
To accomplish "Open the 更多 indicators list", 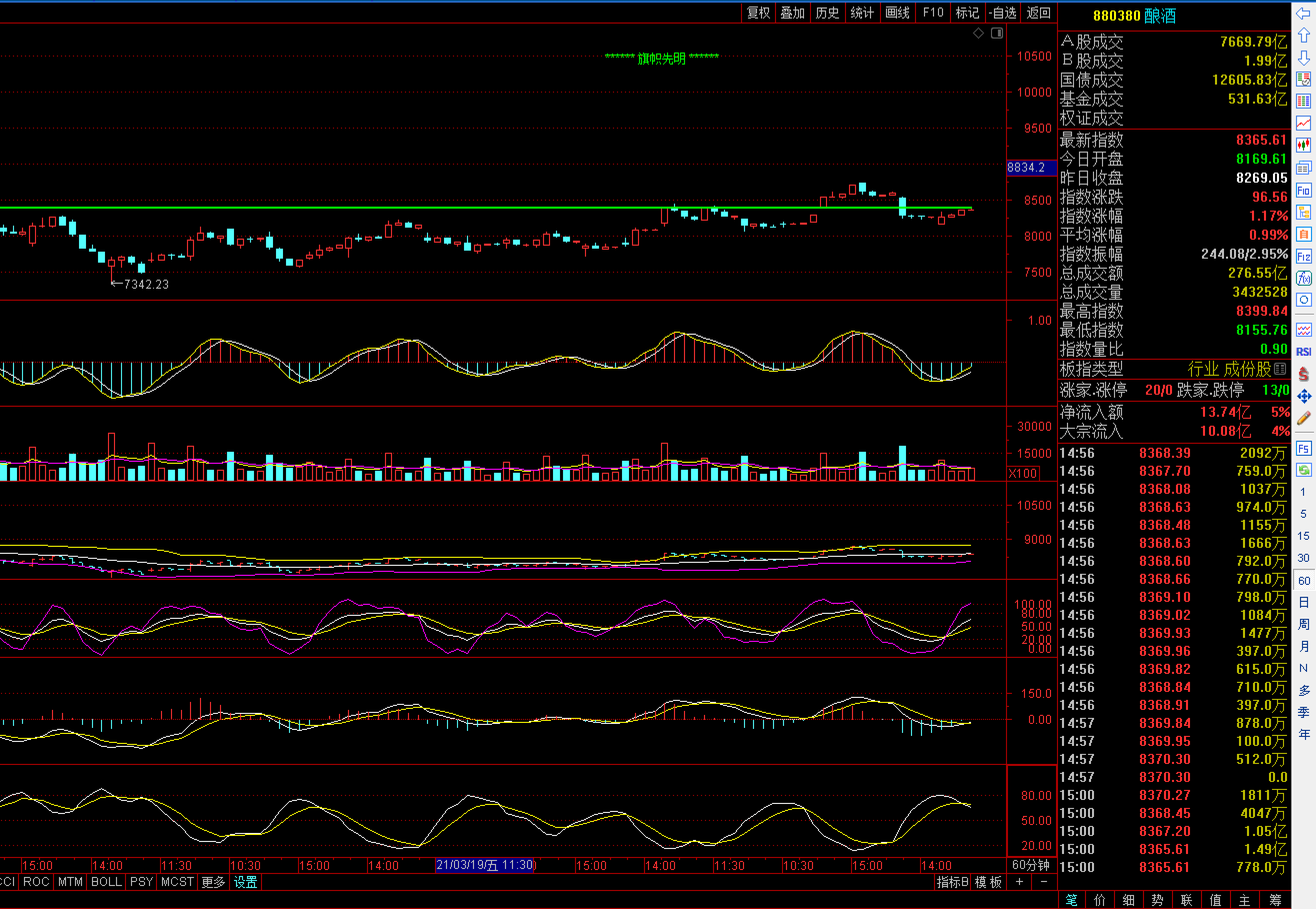I will point(213,881).
